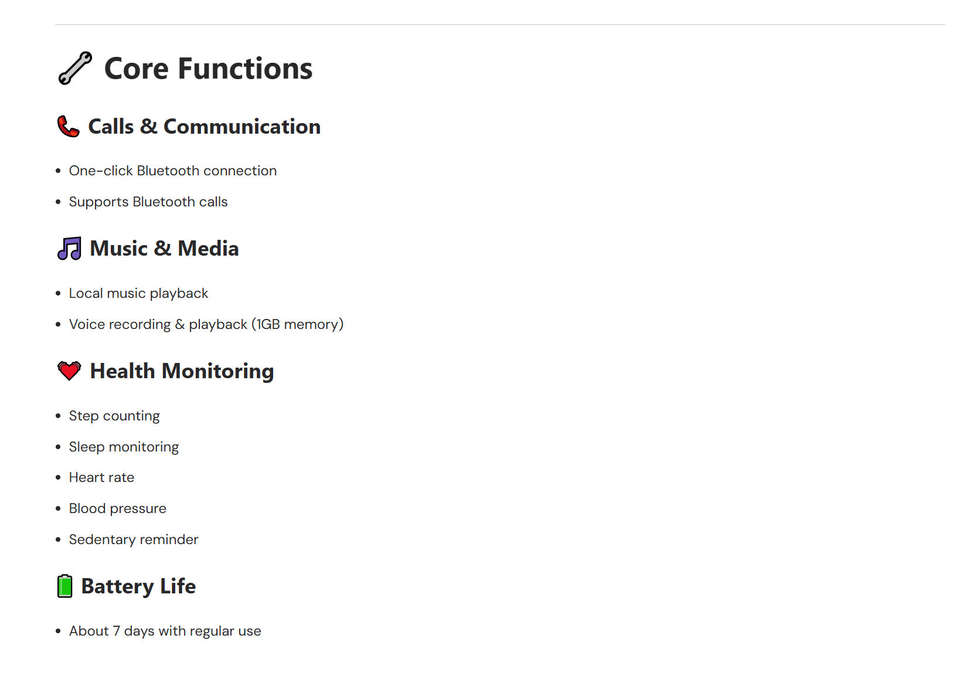This screenshot has width=960, height=696.
Task: Click the Step counting list item
Action: [x=114, y=416]
